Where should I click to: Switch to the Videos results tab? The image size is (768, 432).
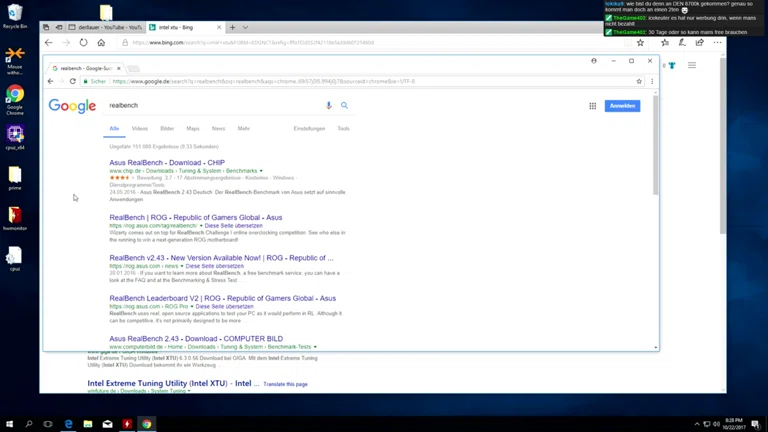[x=140, y=128]
